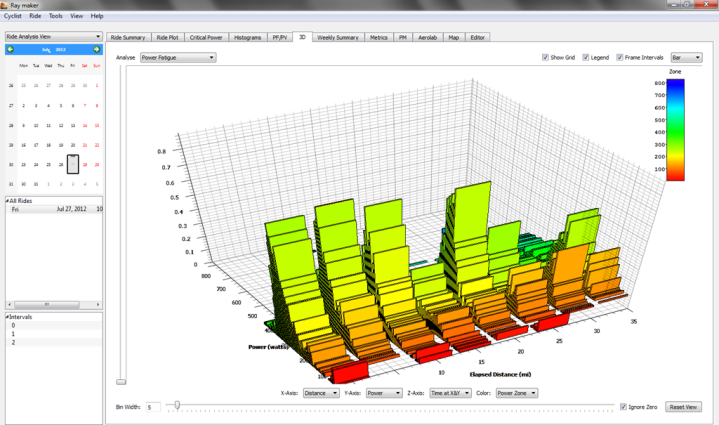Switch to the Editor tab
Screen dimensions: 719x425
point(477,38)
